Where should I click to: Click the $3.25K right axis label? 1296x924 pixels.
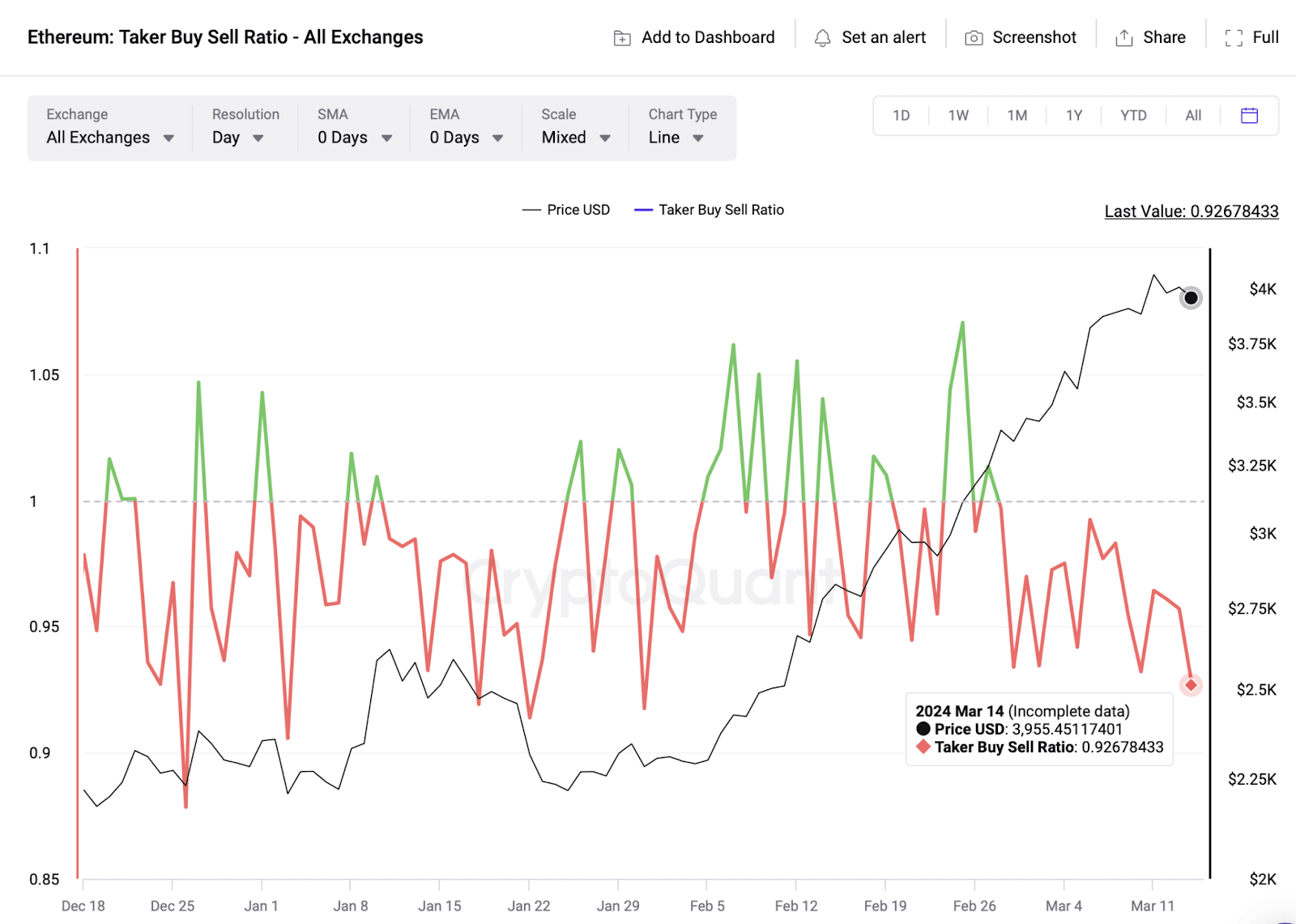tap(1252, 466)
